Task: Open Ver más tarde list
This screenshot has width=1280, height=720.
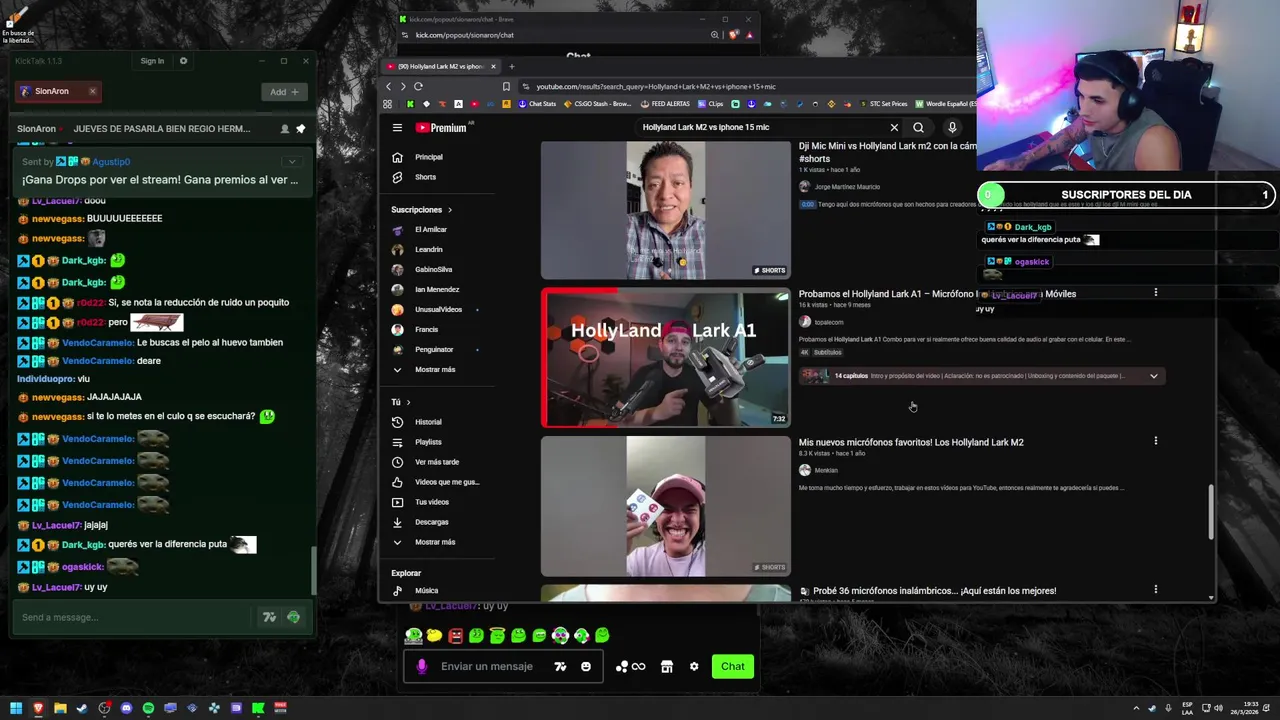Action: [x=437, y=462]
